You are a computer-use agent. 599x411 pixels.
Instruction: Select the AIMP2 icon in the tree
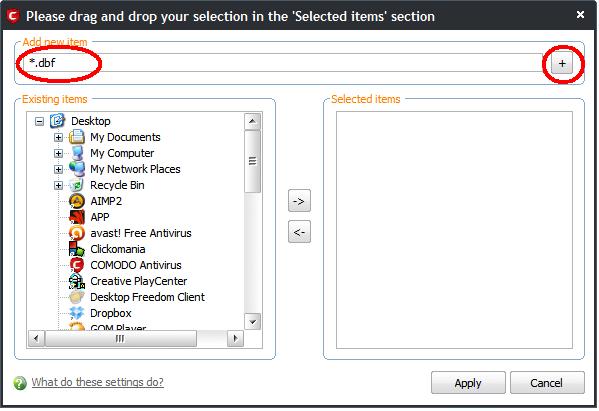click(77, 201)
